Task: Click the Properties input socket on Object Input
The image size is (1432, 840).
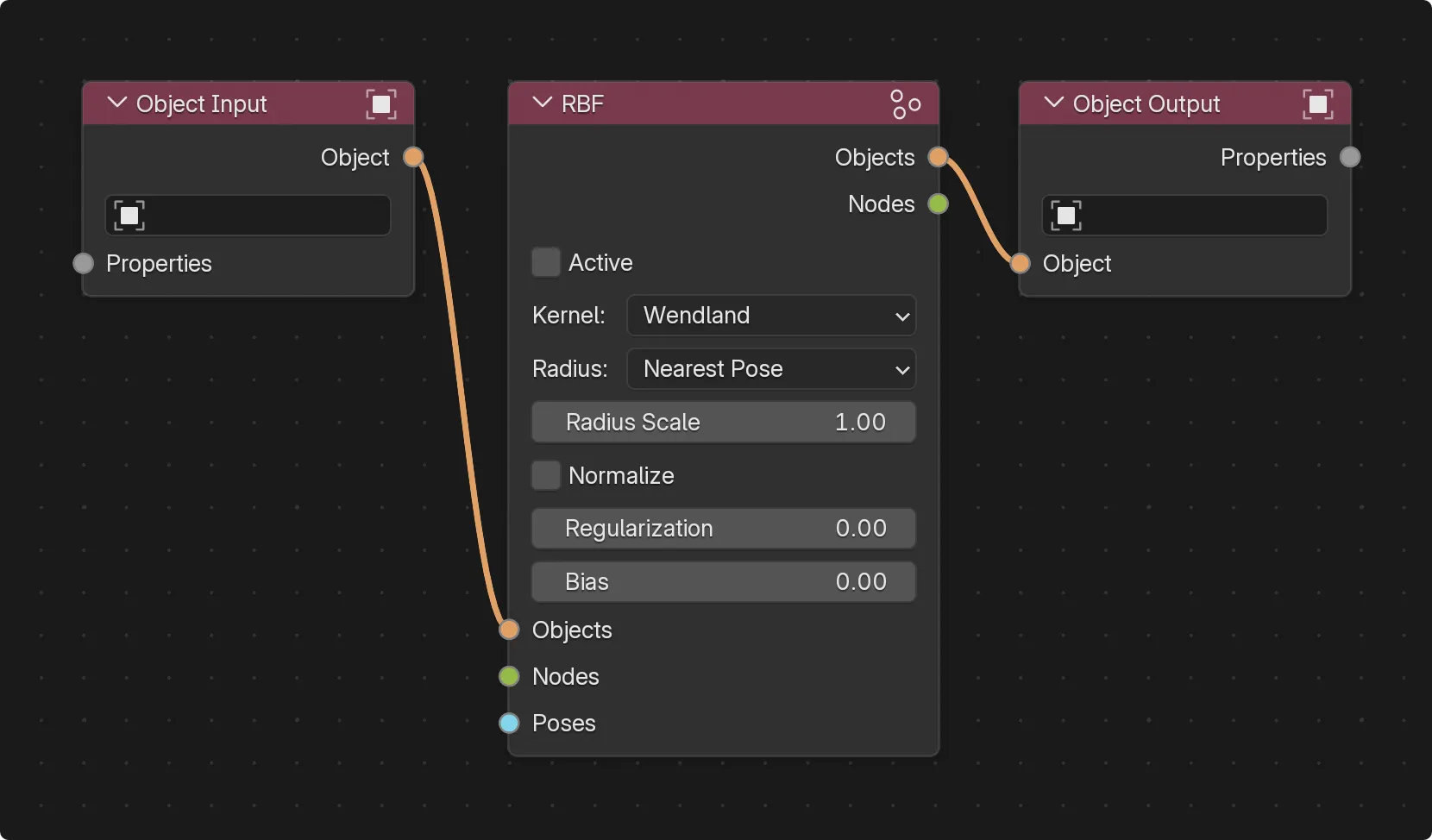Action: pyautogui.click(x=83, y=263)
